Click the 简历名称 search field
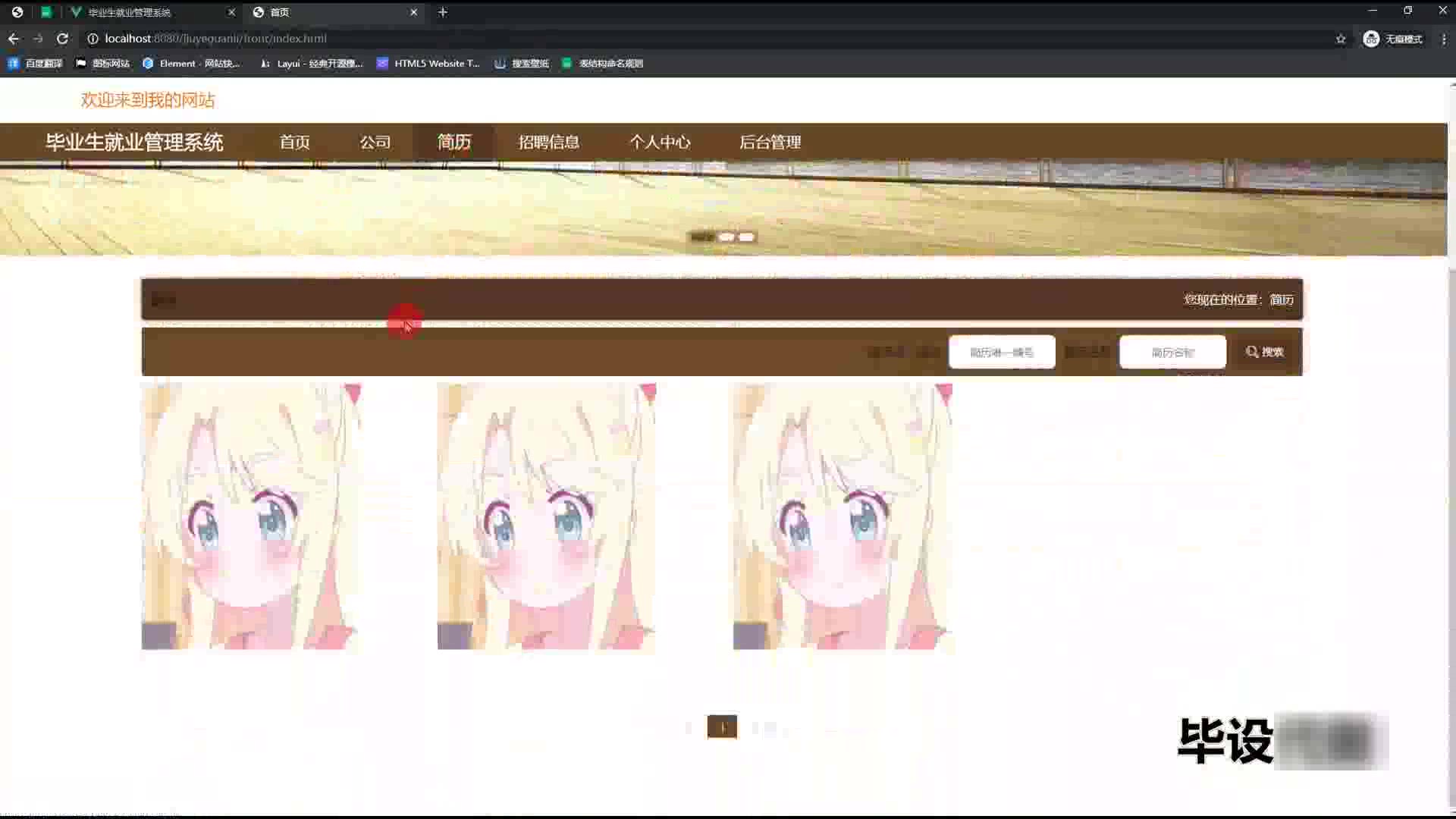The width and height of the screenshot is (1456, 819). [x=1172, y=352]
